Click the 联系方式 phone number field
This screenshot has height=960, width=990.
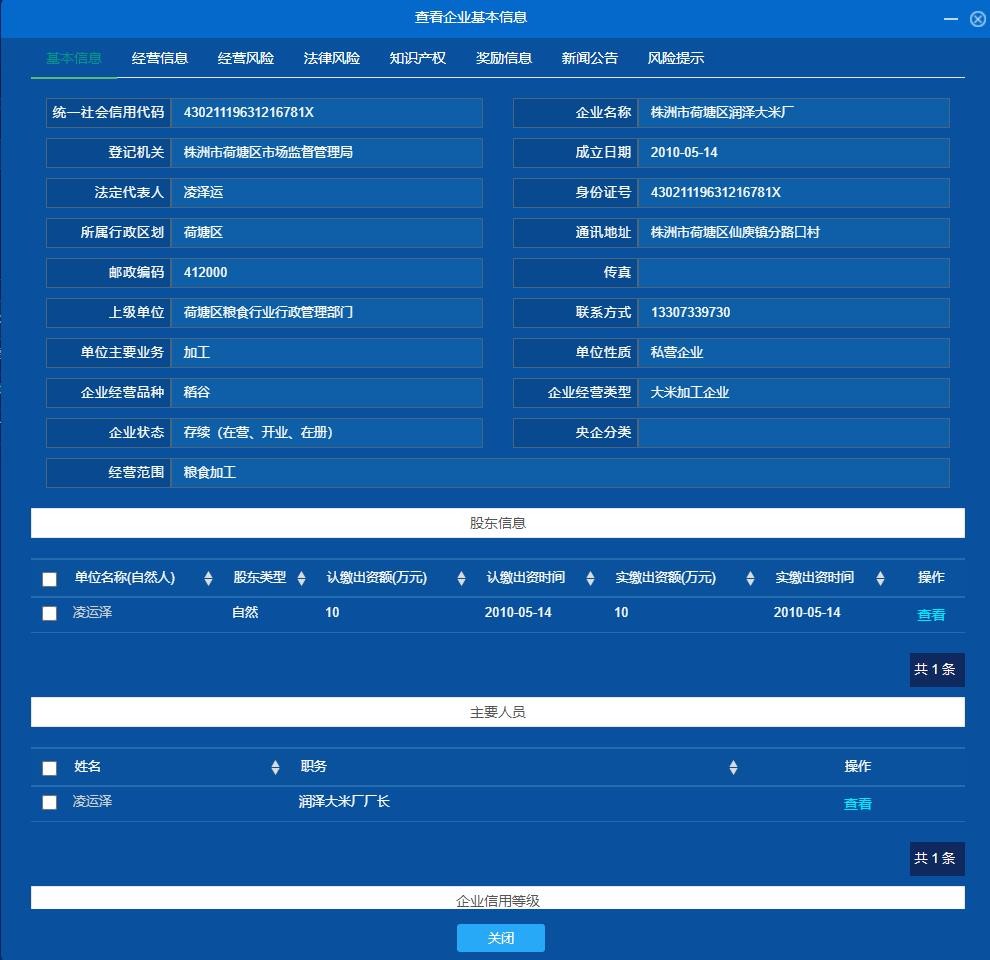click(793, 313)
